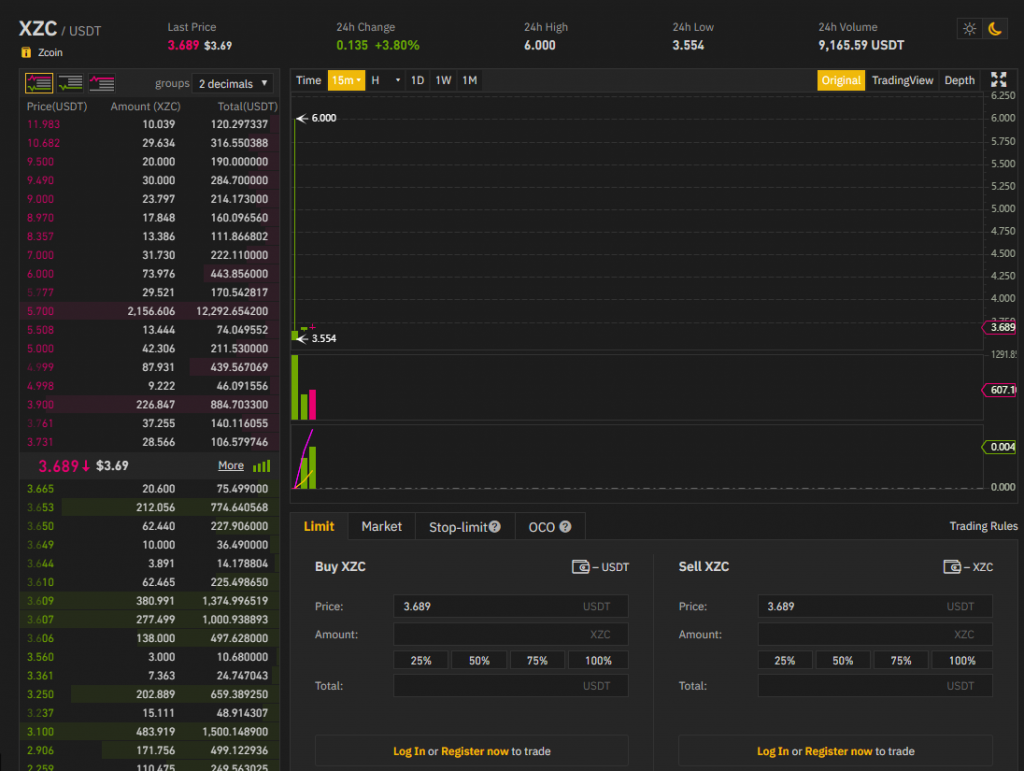
Task: Click the Stop-limit help question mark
Action: (x=494, y=527)
